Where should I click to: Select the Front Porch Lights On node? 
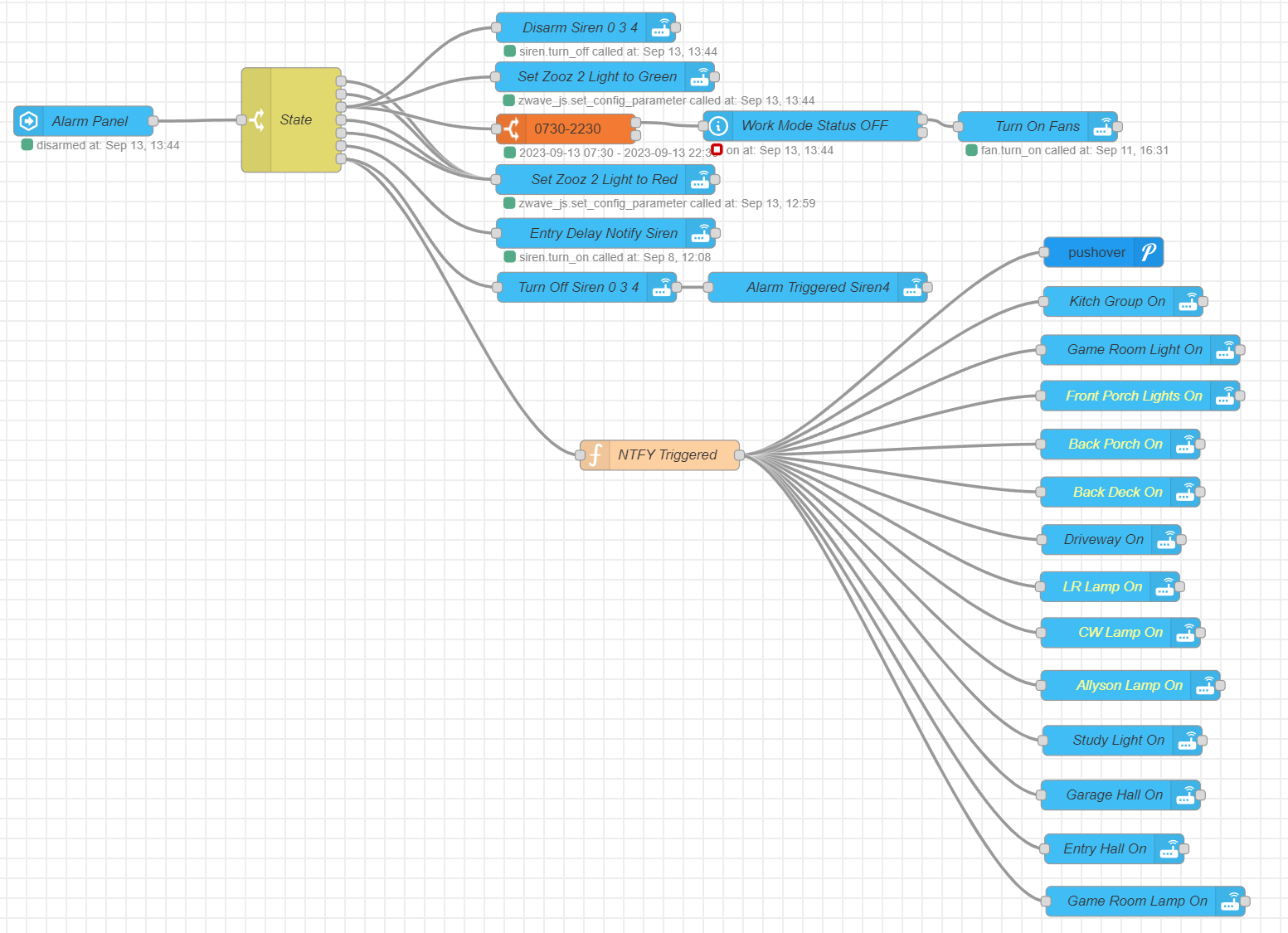[x=1133, y=396]
